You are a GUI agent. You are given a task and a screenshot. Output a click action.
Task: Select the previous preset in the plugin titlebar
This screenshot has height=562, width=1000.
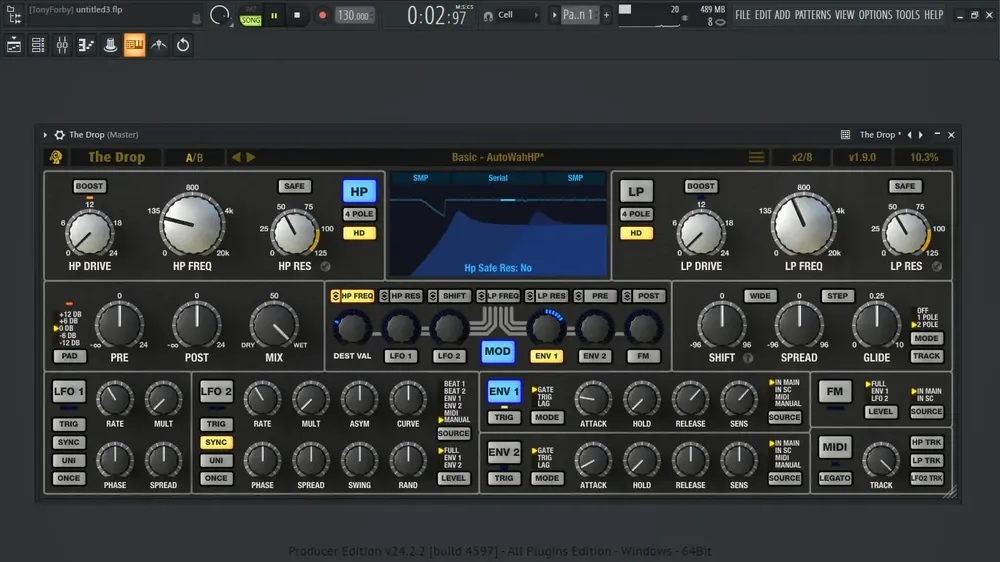(x=909, y=135)
